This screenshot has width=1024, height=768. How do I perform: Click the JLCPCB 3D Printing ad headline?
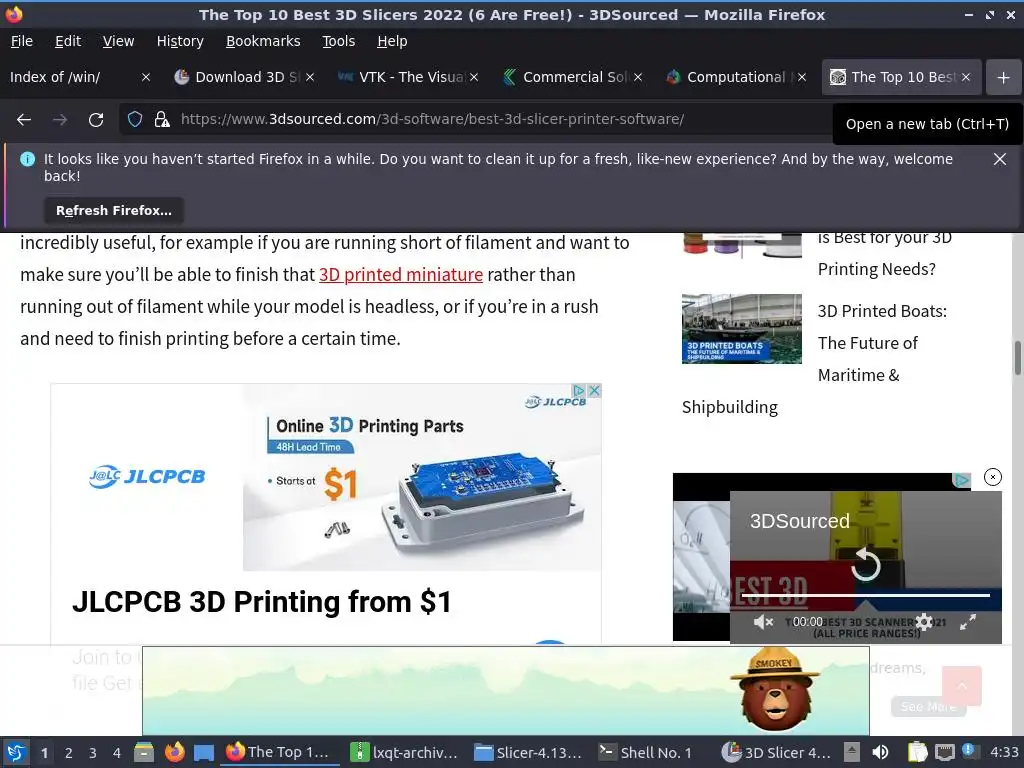click(261, 601)
